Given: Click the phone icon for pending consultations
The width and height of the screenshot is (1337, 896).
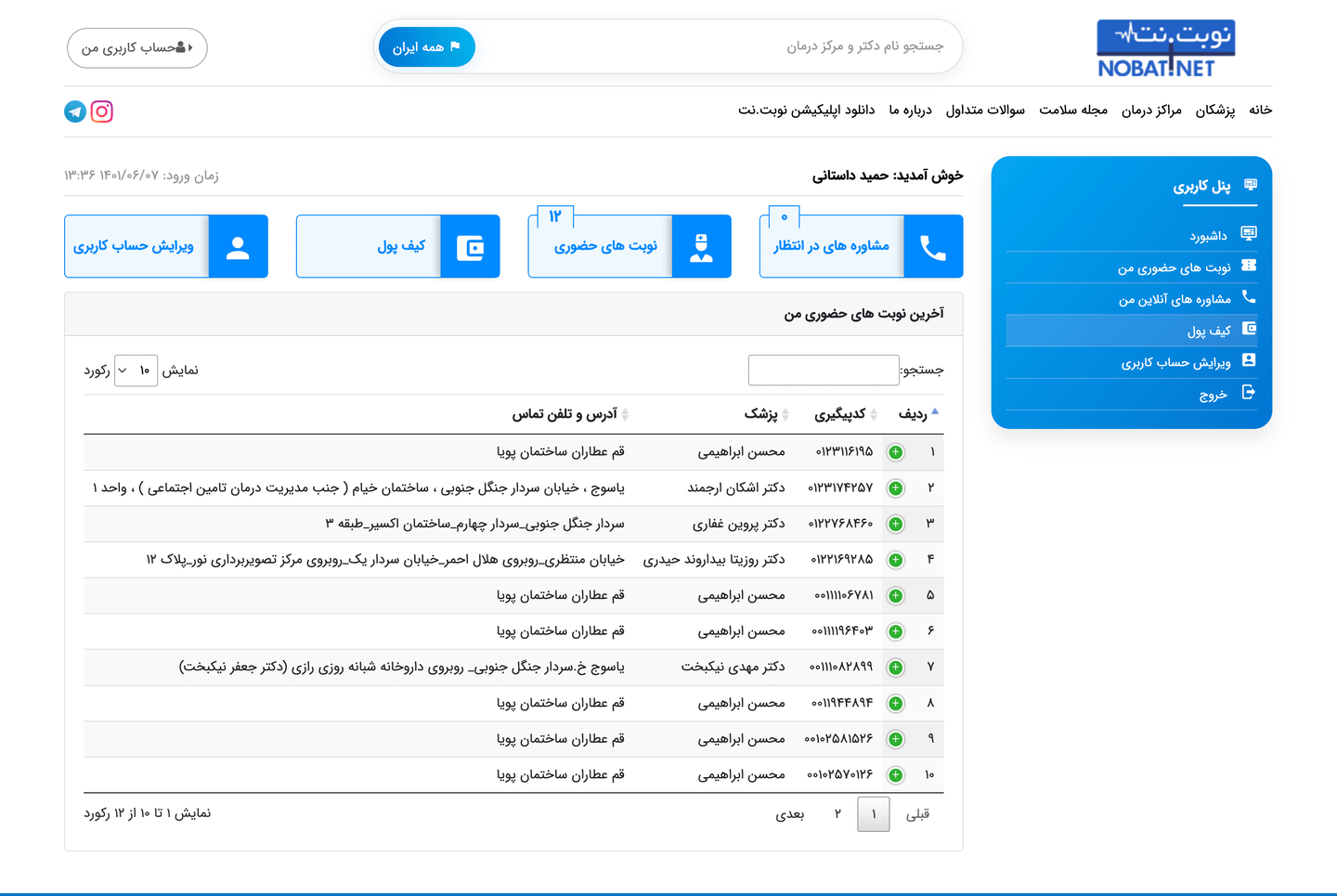Looking at the screenshot, I should 933,247.
